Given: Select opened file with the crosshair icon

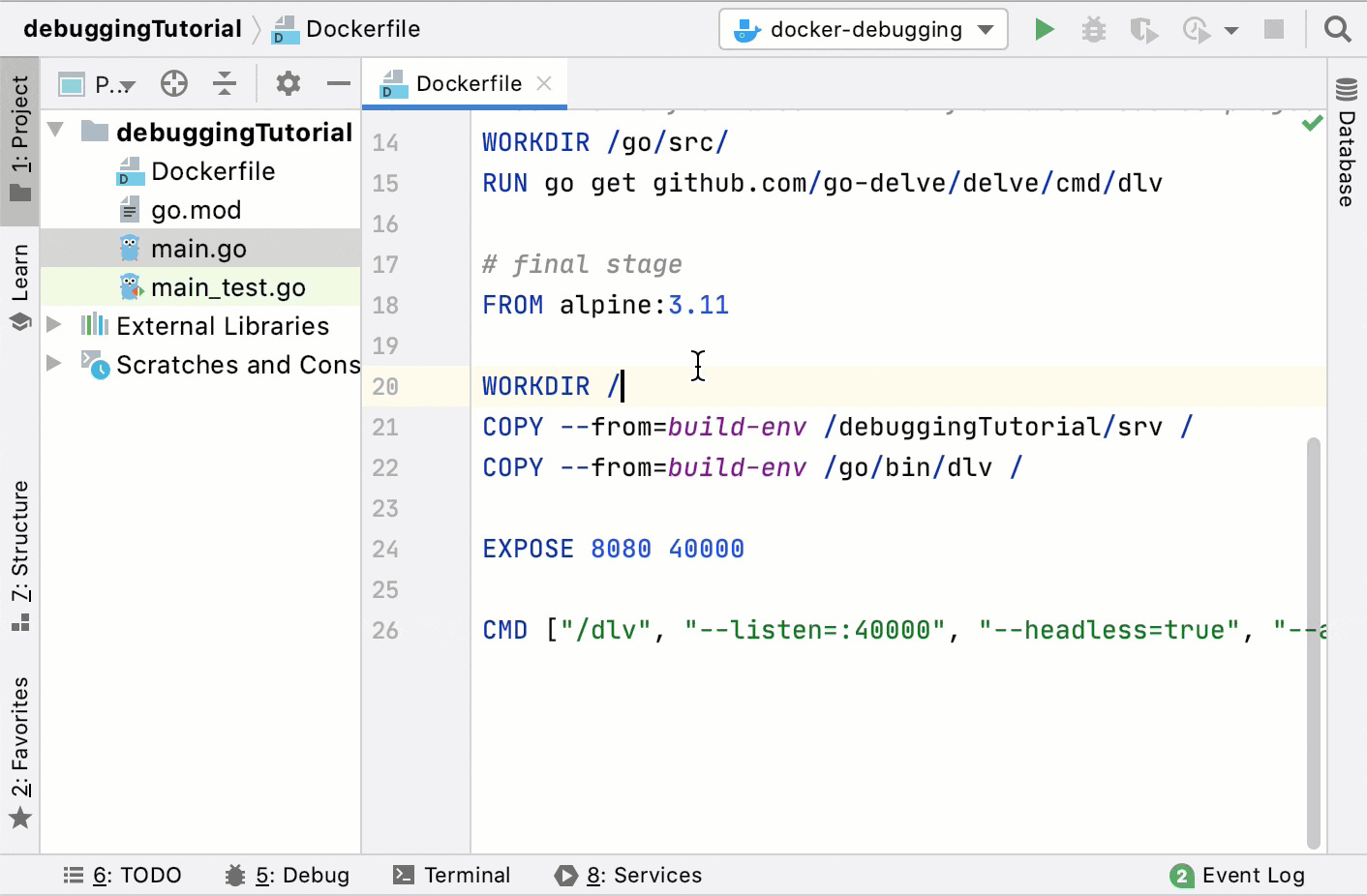Looking at the screenshot, I should pos(173,83).
